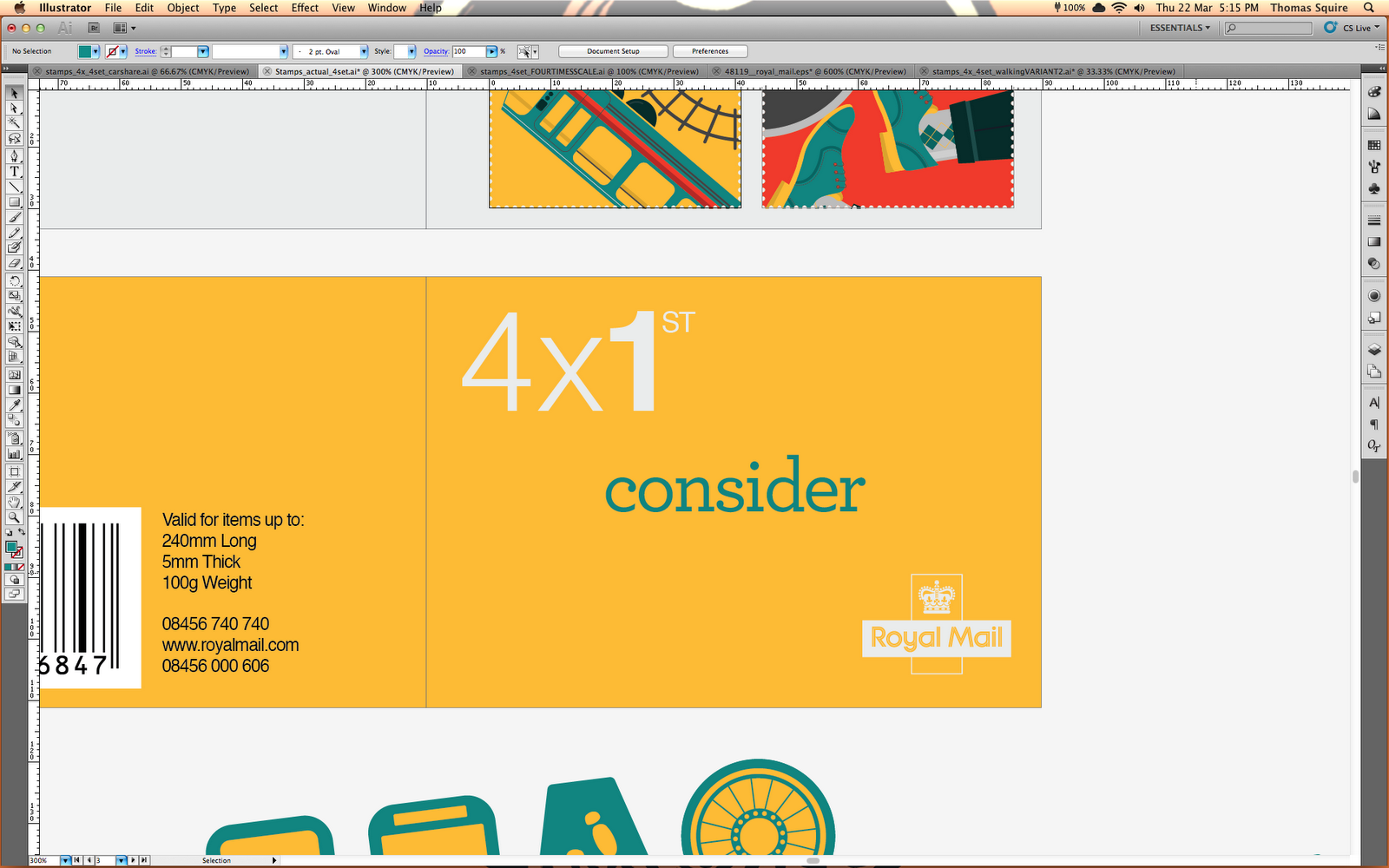Click the Document Setup button
This screenshot has height=868, width=1389.
[x=612, y=50]
